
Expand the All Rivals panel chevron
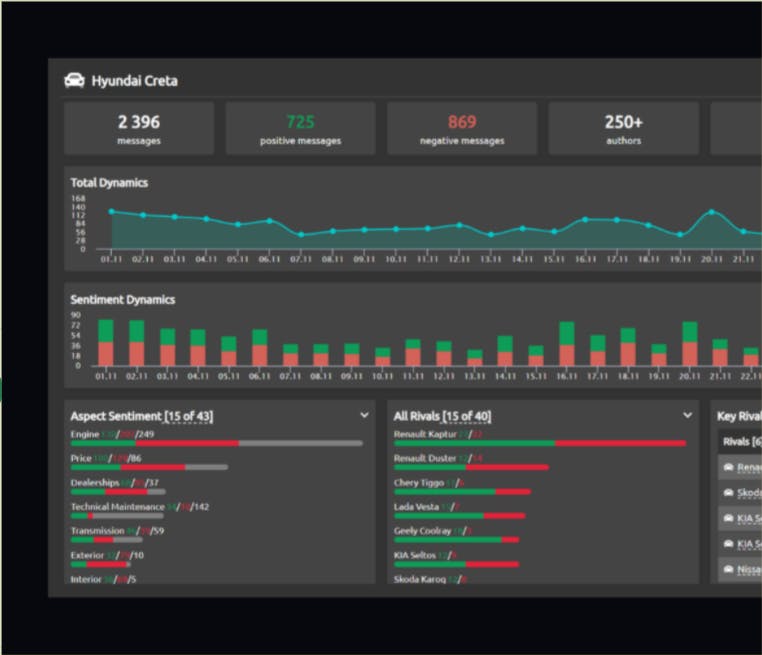(x=687, y=415)
